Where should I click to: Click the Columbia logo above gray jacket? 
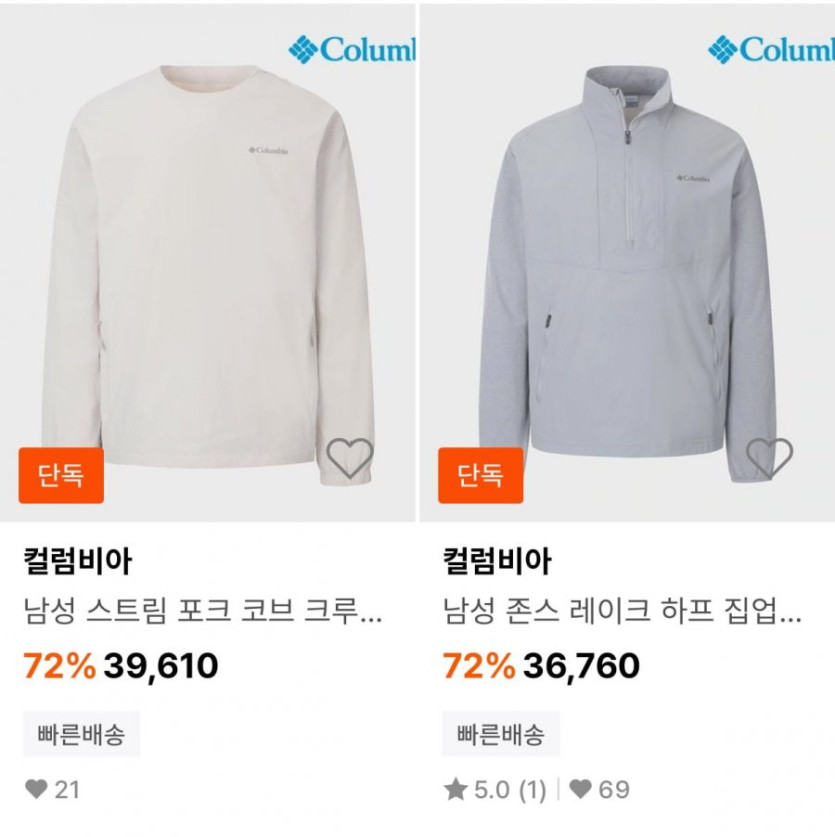coord(771,50)
